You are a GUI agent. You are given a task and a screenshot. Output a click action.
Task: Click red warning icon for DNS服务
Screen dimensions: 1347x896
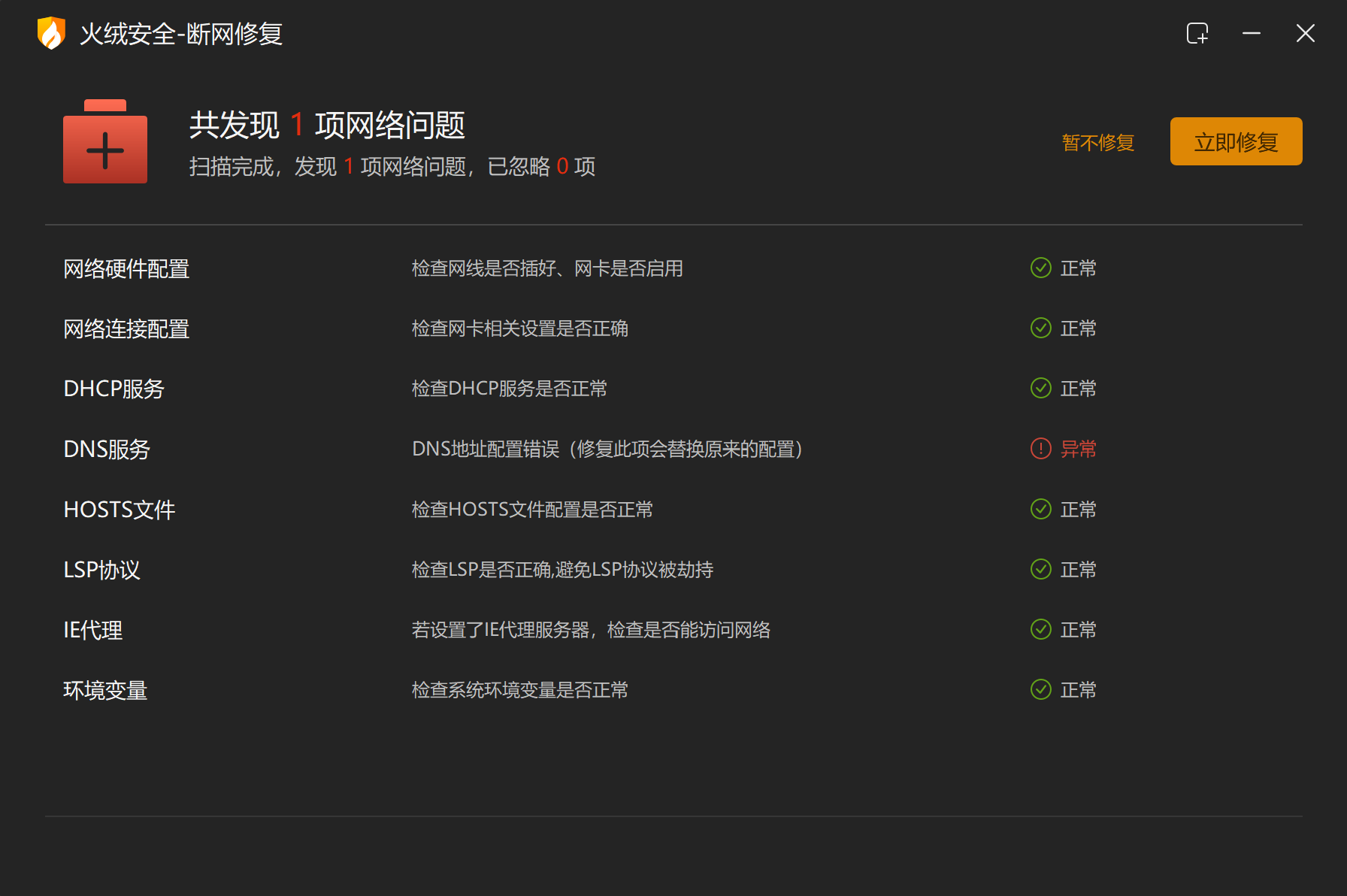(x=1041, y=449)
